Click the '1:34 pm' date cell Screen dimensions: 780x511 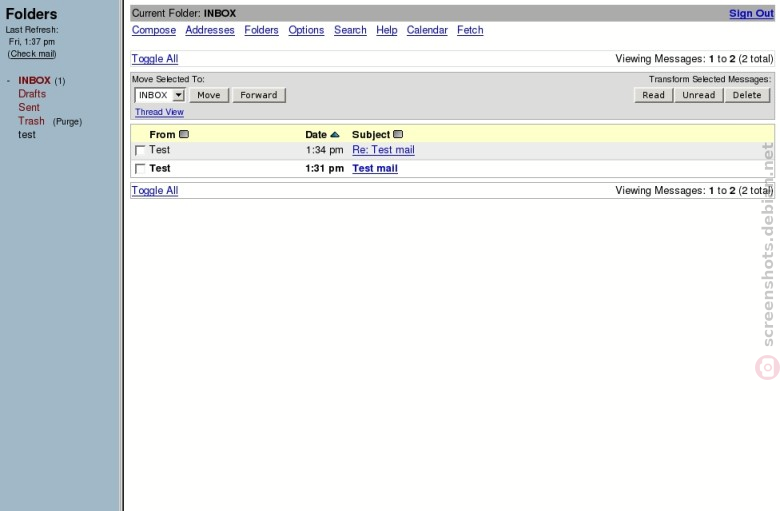(324, 150)
